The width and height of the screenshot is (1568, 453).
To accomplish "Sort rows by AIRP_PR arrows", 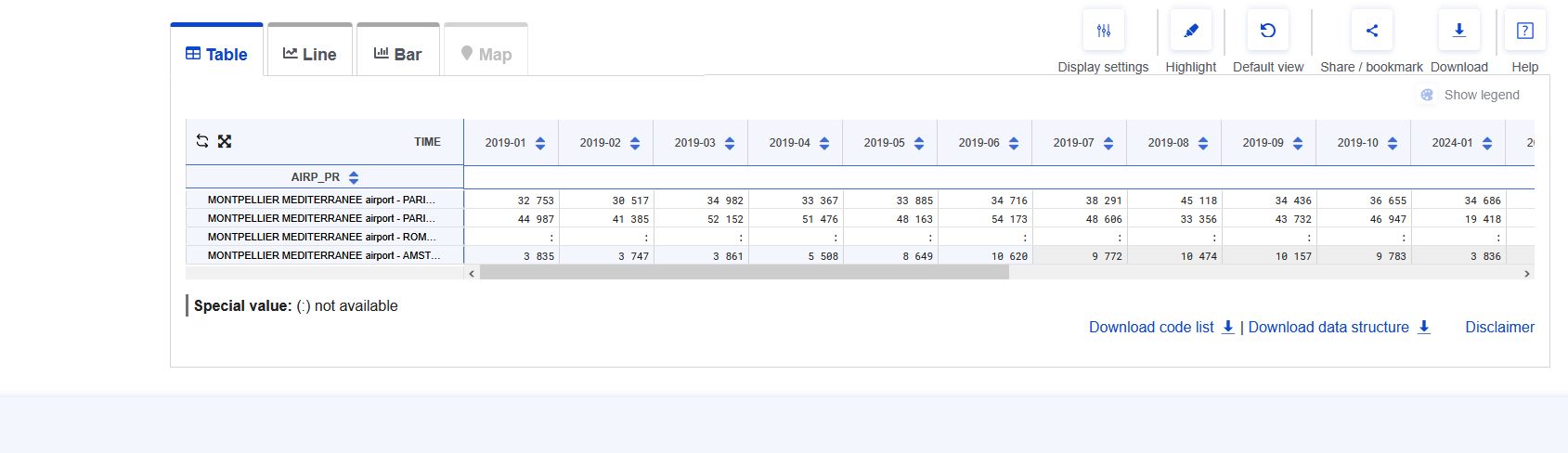I will (x=354, y=177).
